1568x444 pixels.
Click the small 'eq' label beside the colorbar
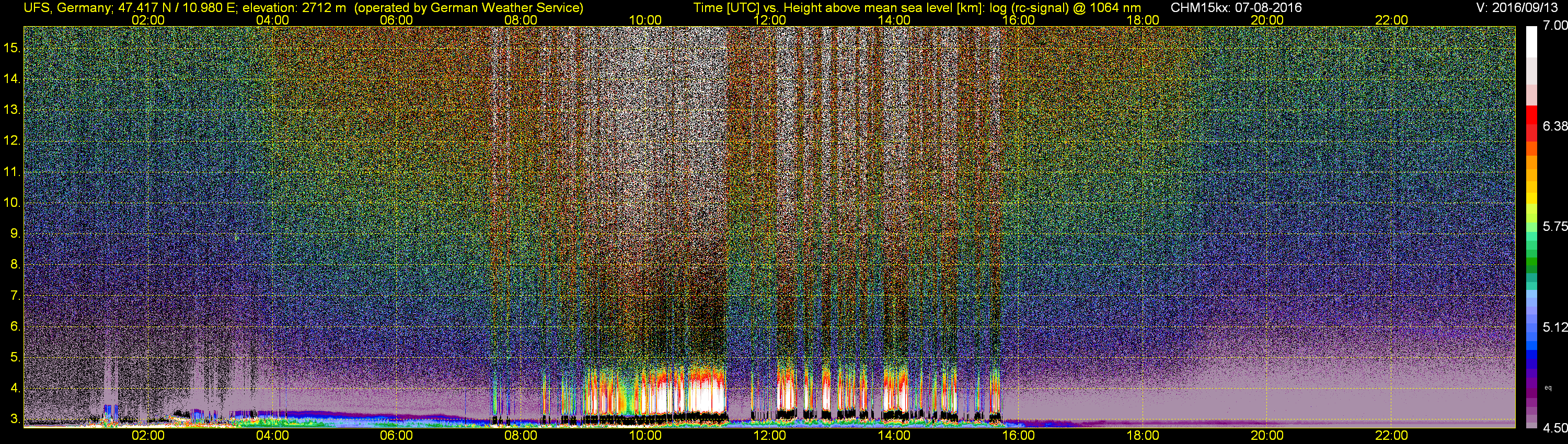coord(1548,388)
